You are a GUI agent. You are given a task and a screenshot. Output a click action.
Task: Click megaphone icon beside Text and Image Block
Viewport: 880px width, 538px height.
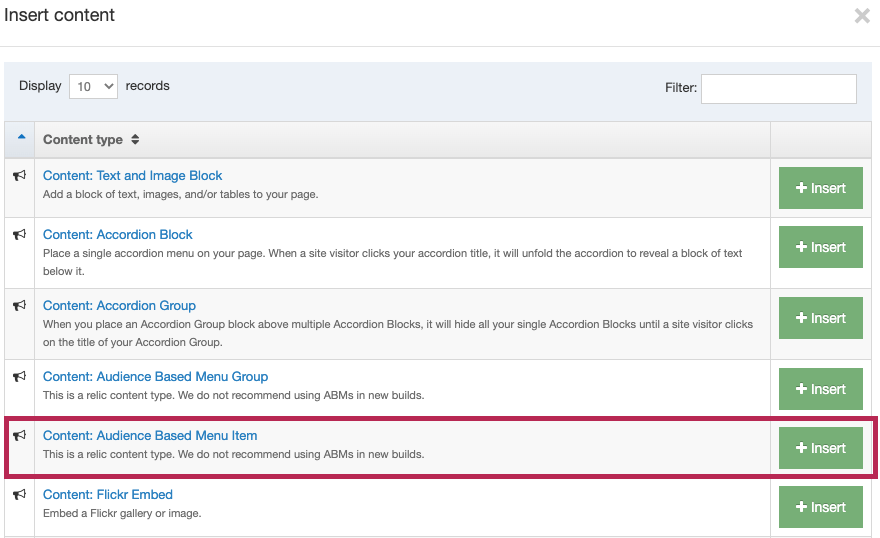(x=19, y=176)
